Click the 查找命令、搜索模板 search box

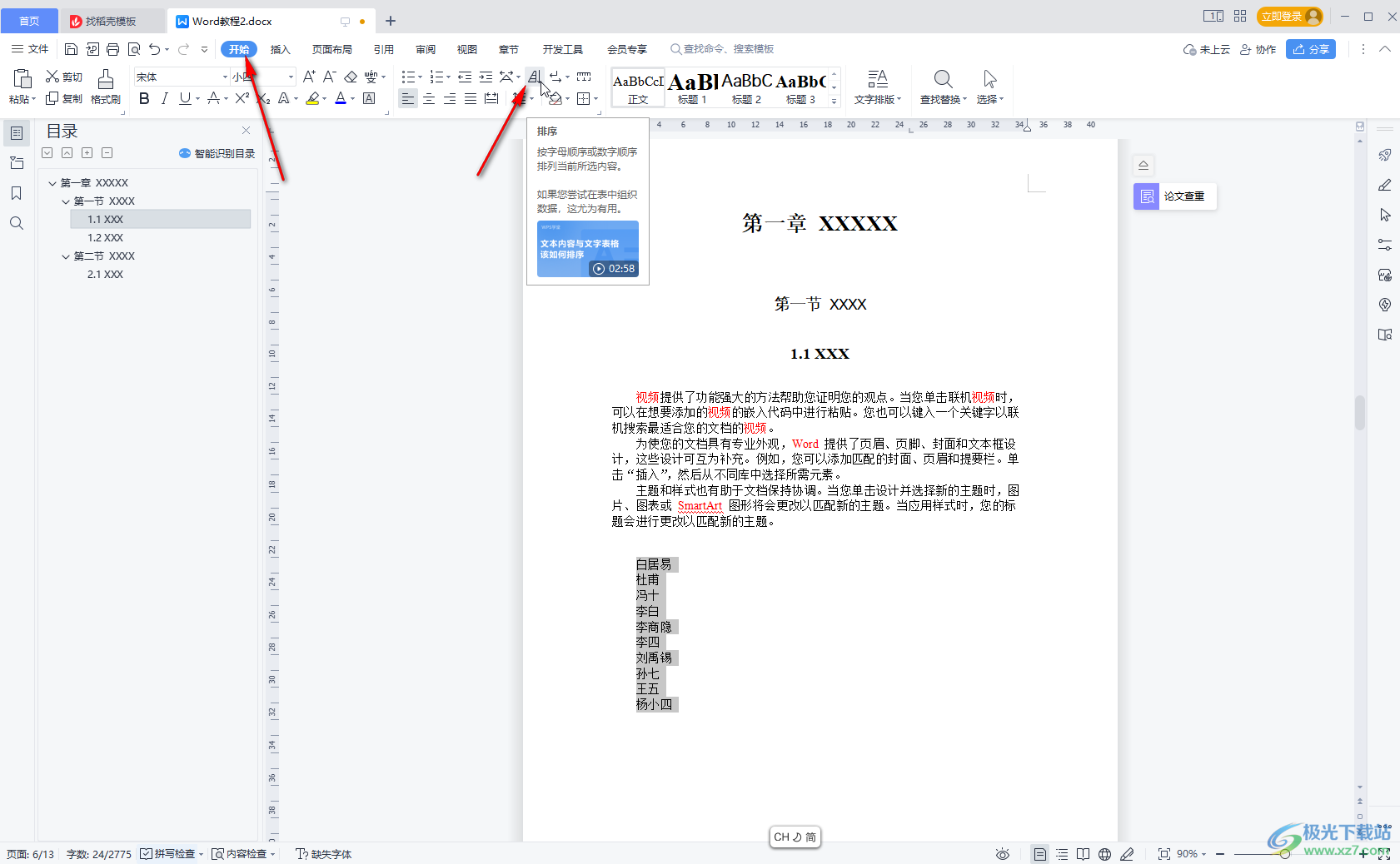(x=723, y=49)
